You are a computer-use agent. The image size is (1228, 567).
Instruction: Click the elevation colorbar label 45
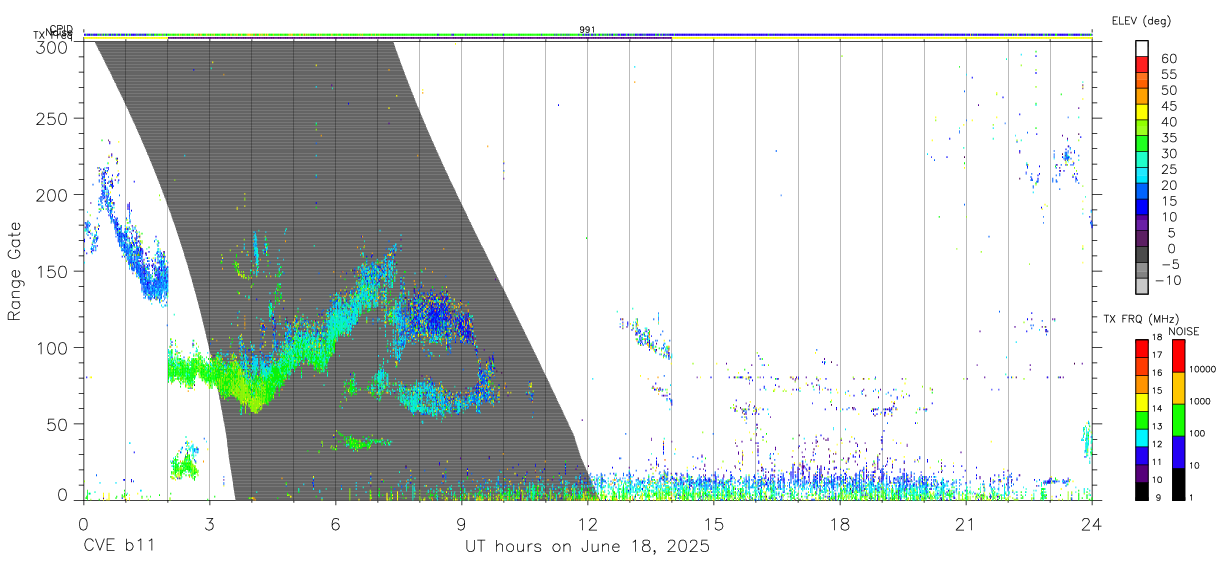pos(1168,106)
